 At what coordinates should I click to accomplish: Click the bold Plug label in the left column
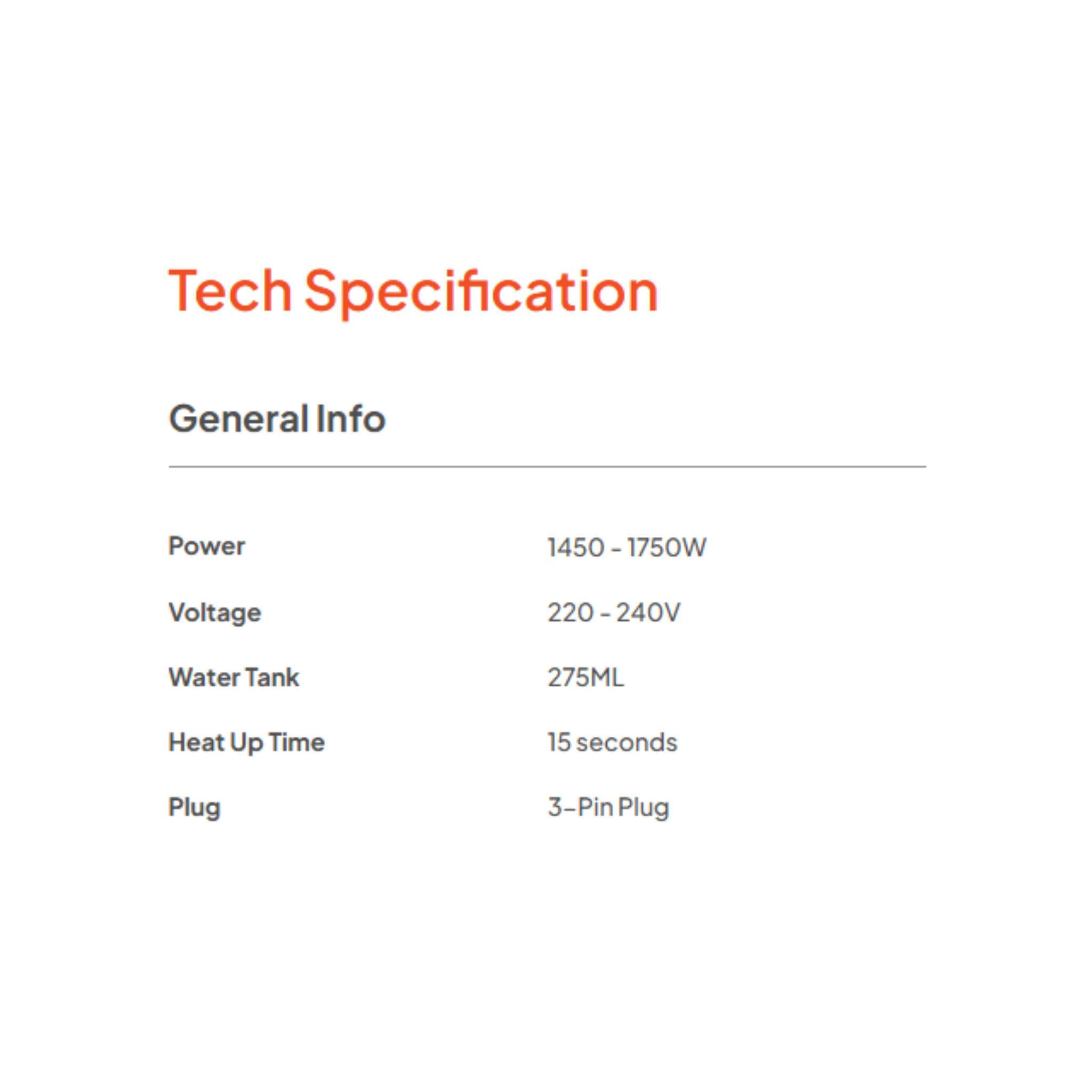point(195,808)
